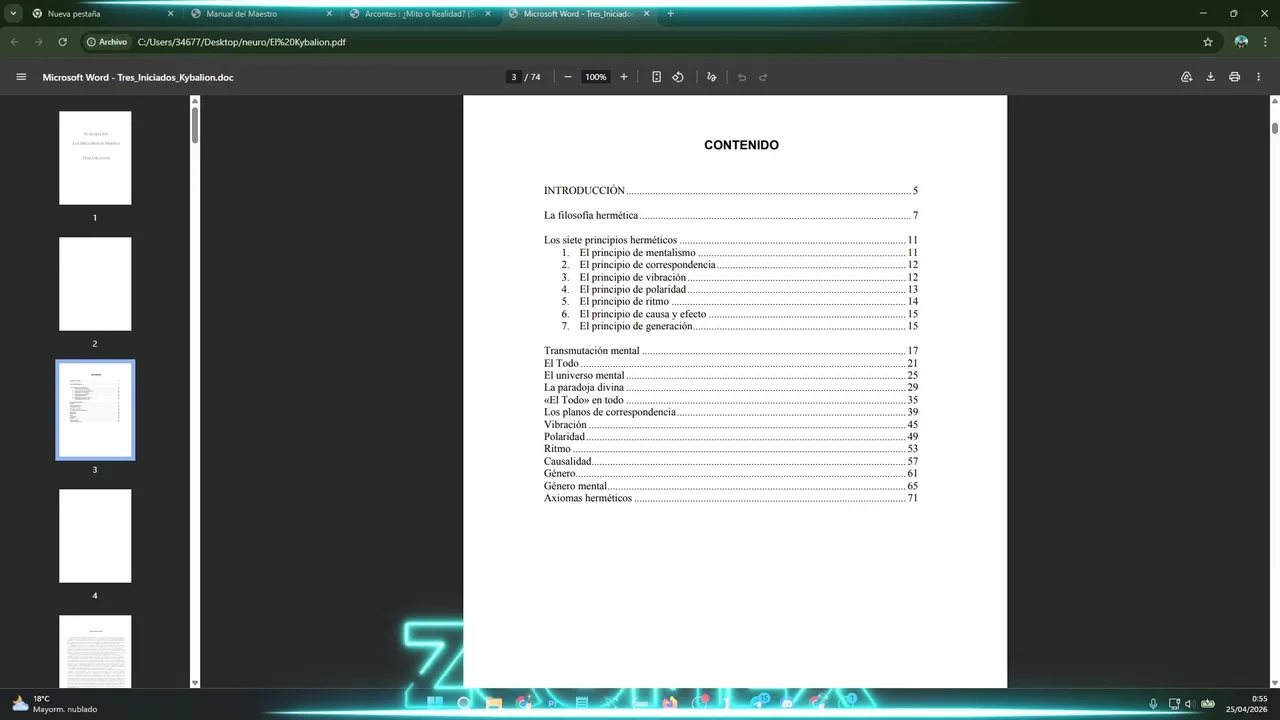This screenshot has width=1280, height=720.
Task: Activate the draw annotation tool
Action: (x=712, y=77)
